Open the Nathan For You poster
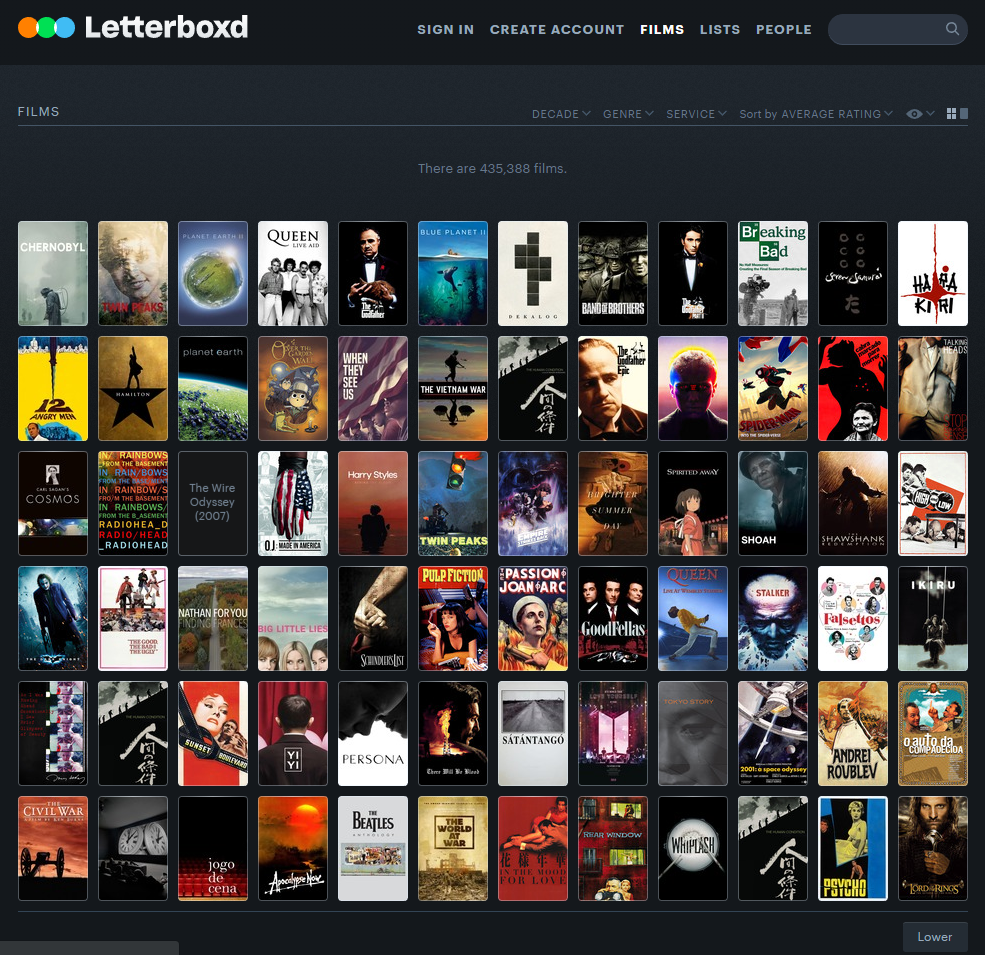Image resolution: width=985 pixels, height=955 pixels. (x=213, y=618)
